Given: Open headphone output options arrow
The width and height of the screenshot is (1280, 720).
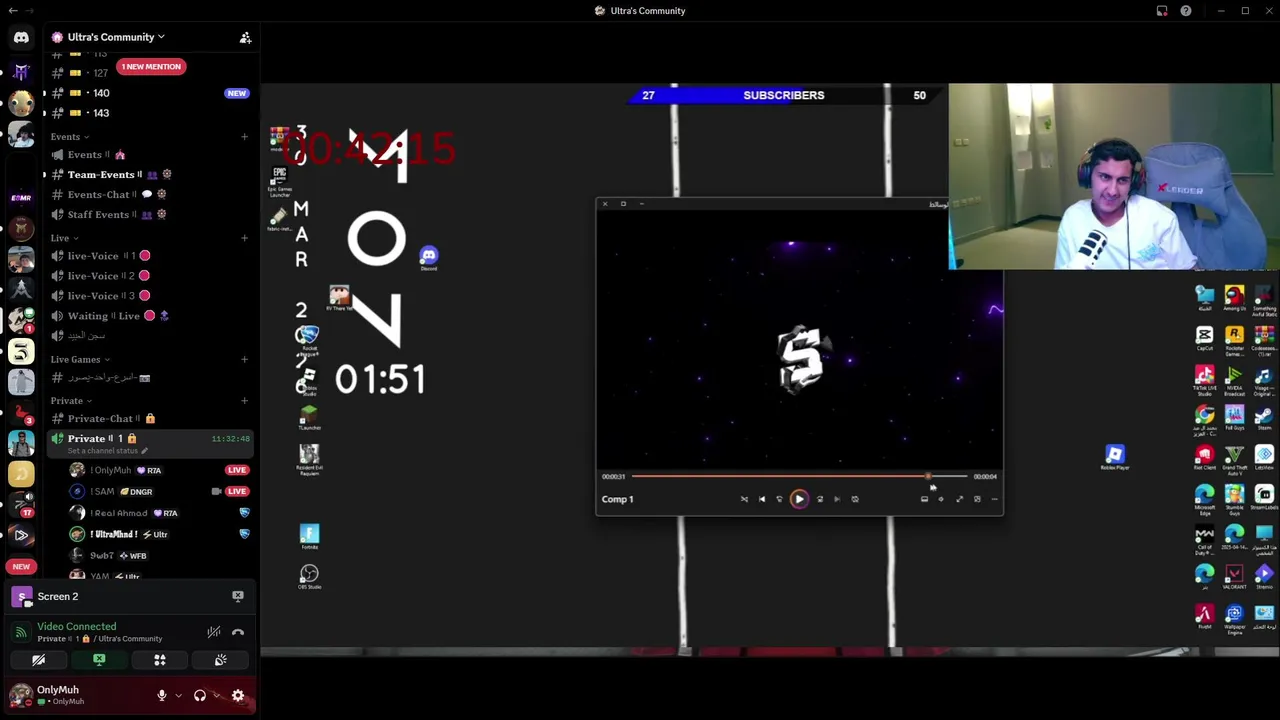Looking at the screenshot, I should pos(216,696).
